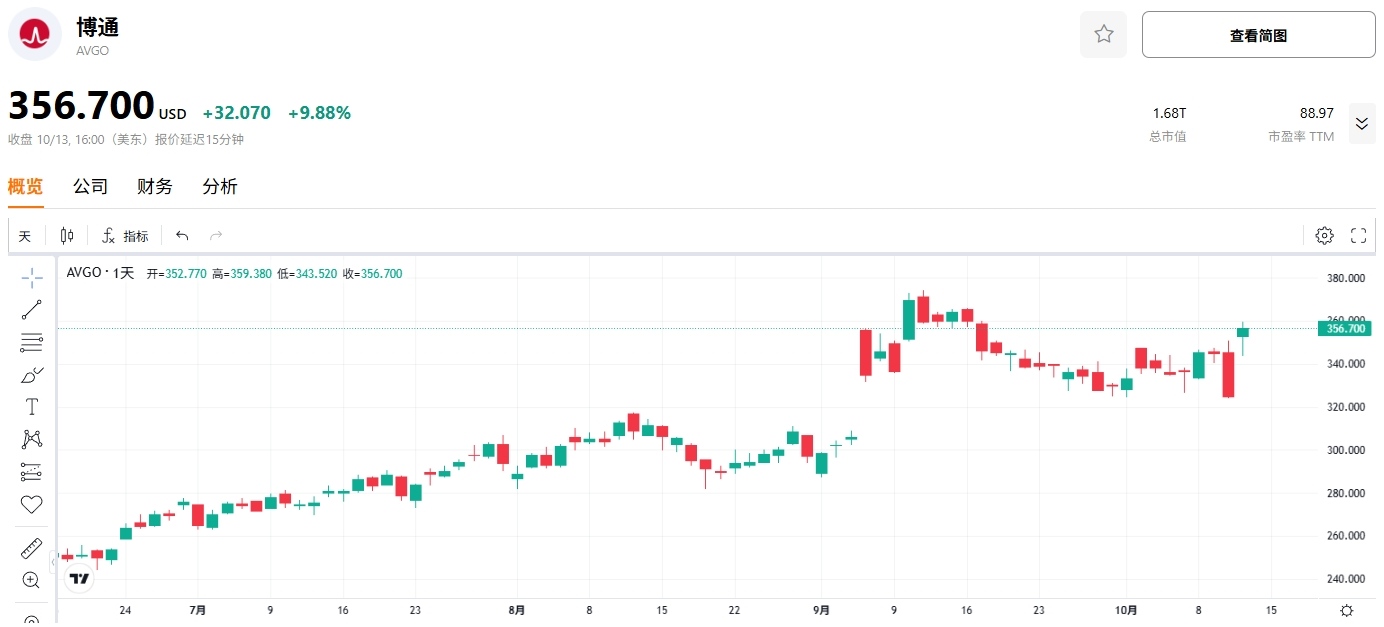1384x627 pixels.
Task: Select the XABCD pattern tool
Action: click(32, 439)
